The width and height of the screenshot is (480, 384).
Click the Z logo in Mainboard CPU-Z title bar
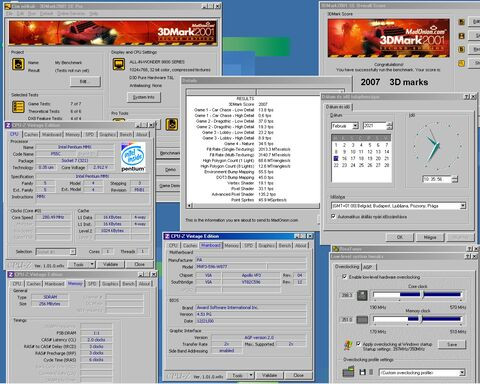(167, 236)
